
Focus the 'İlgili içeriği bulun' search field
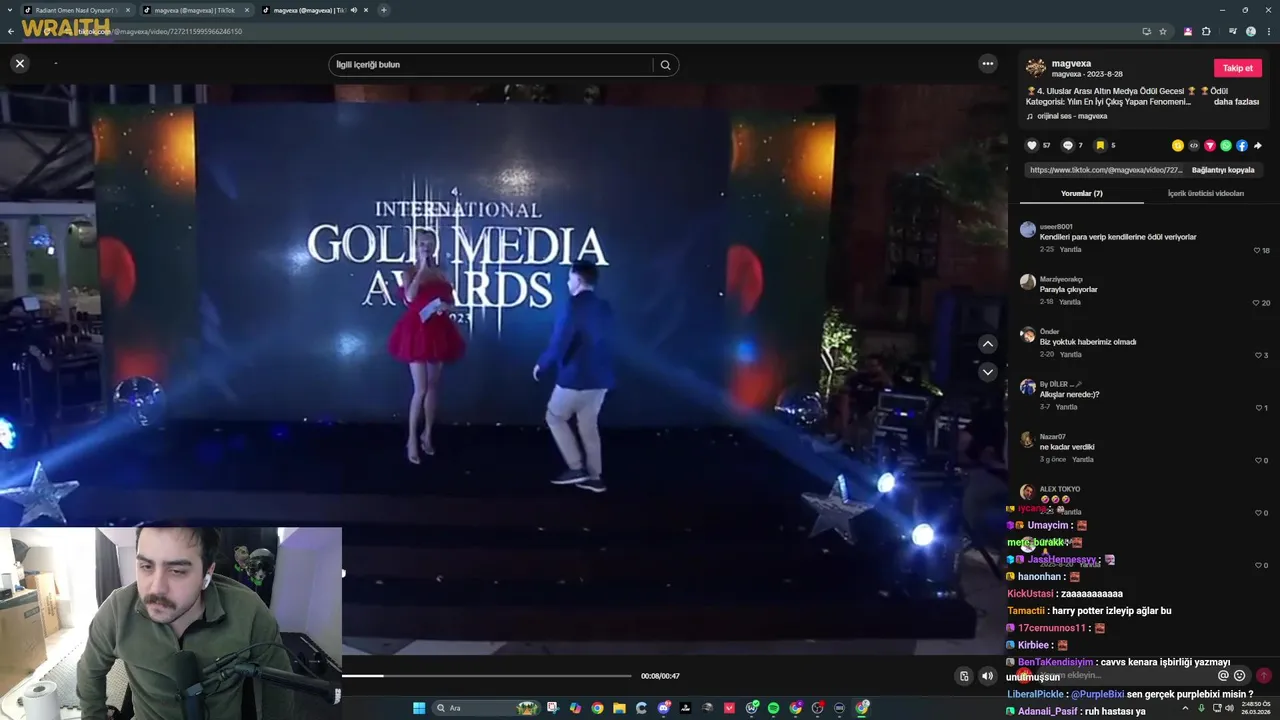(x=490, y=65)
